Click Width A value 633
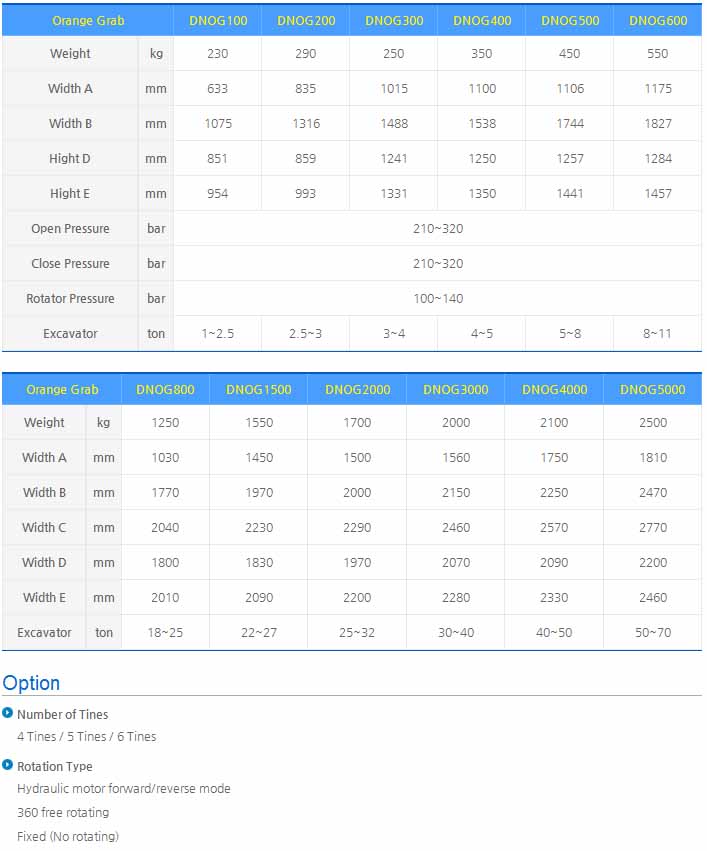This screenshot has height=851, width=707. (218, 88)
